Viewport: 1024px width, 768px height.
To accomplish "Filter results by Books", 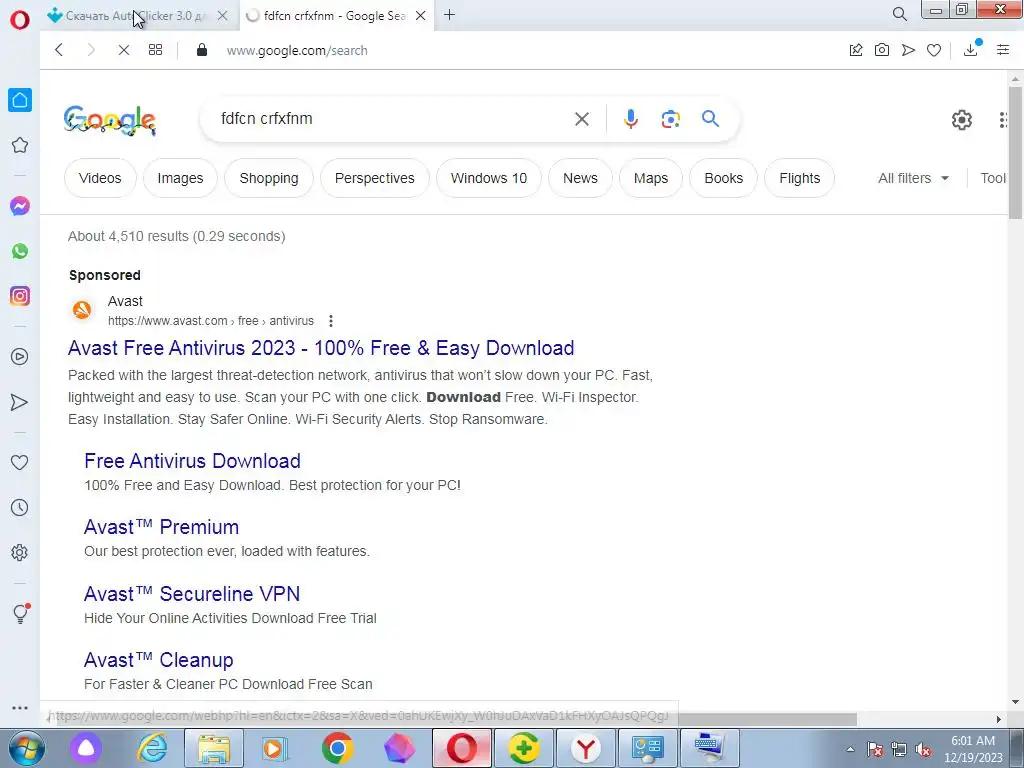I will click(724, 178).
